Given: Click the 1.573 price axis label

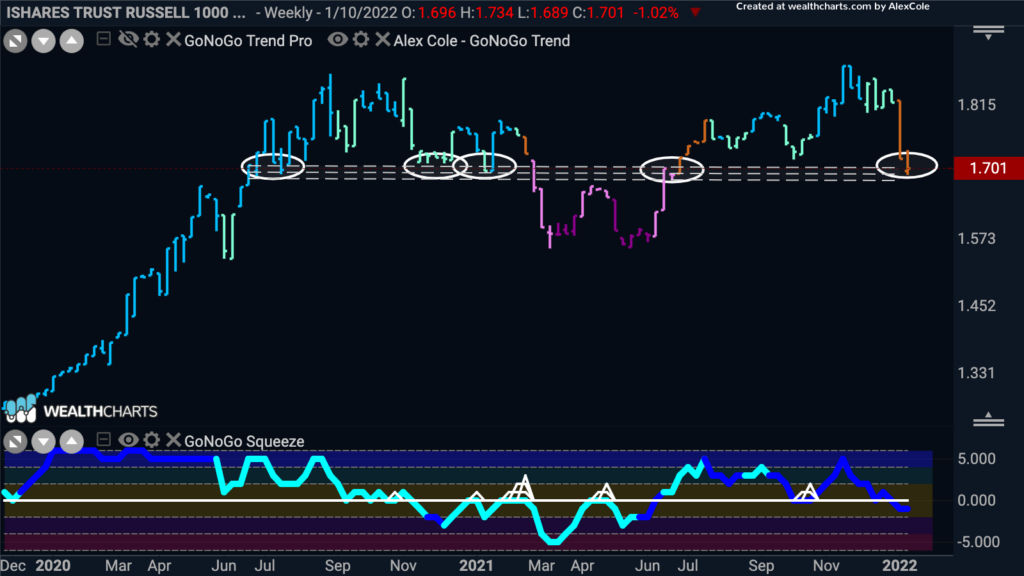Looking at the screenshot, I should tap(977, 239).
